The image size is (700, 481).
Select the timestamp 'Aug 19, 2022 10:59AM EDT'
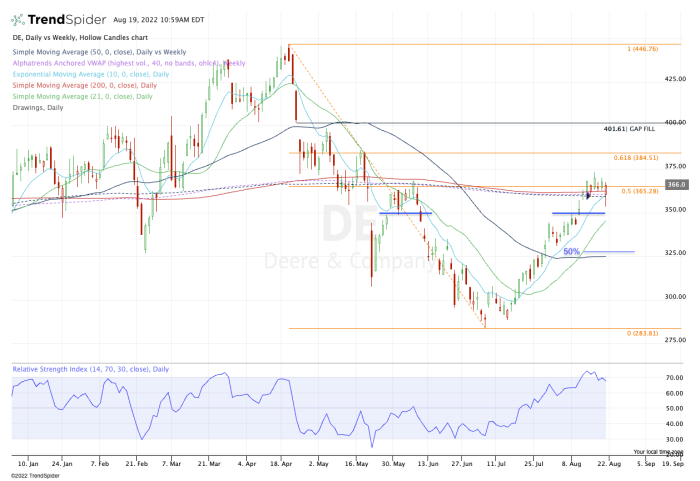(x=159, y=20)
